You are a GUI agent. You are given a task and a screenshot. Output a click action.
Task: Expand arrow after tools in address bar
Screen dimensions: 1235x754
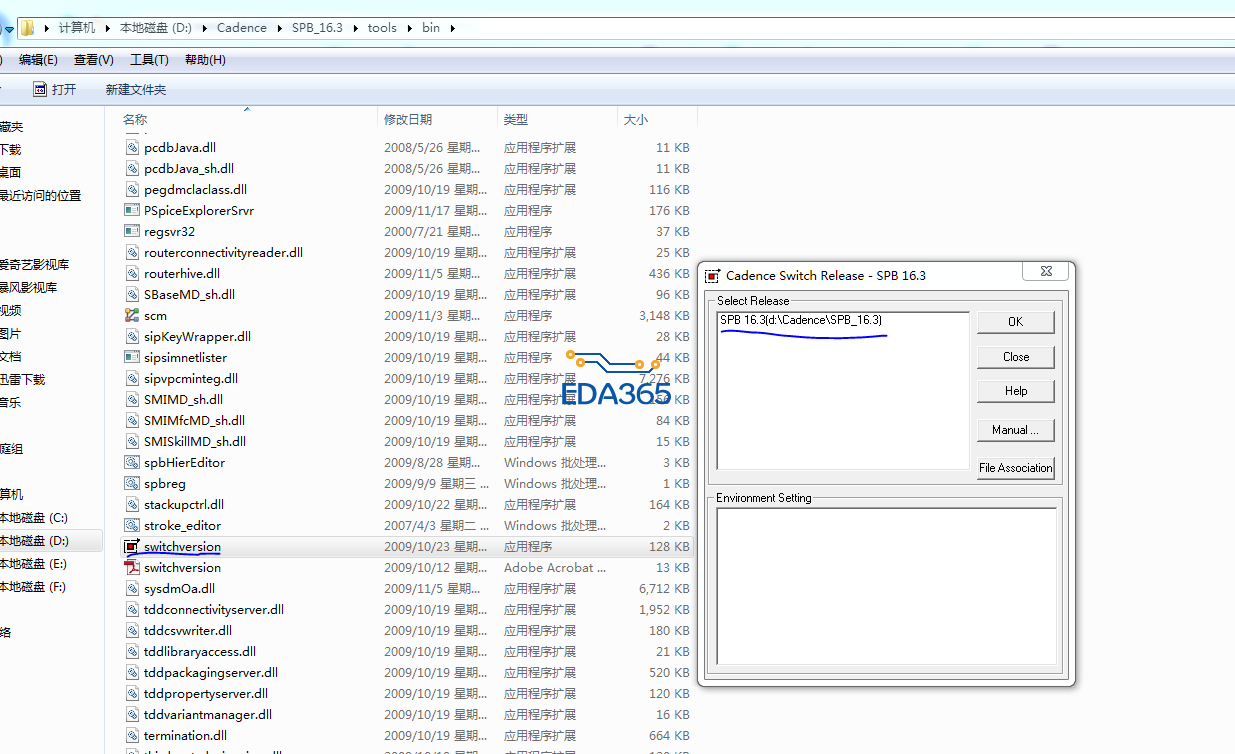[409, 28]
